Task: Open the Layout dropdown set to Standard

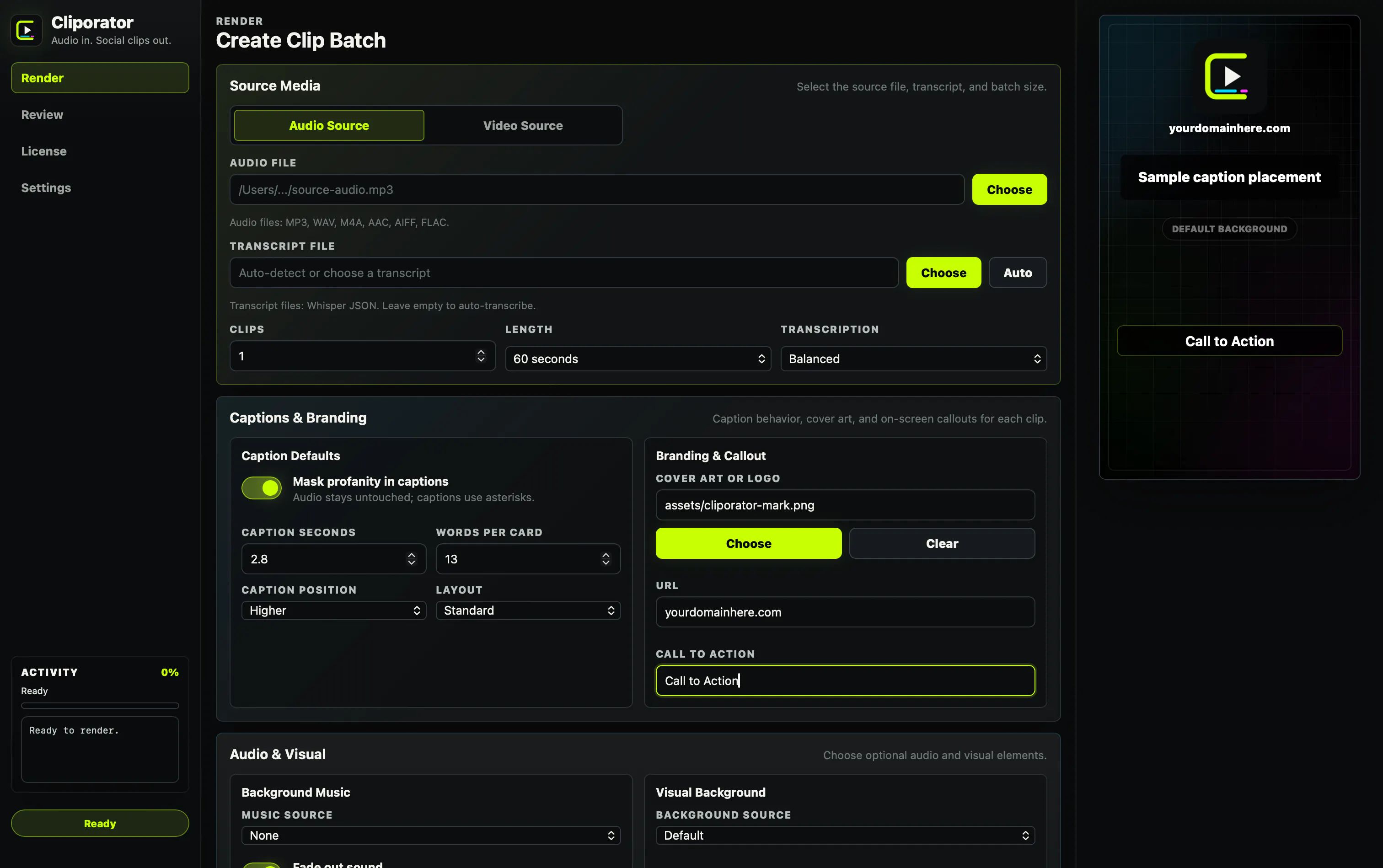Action: tap(528, 610)
